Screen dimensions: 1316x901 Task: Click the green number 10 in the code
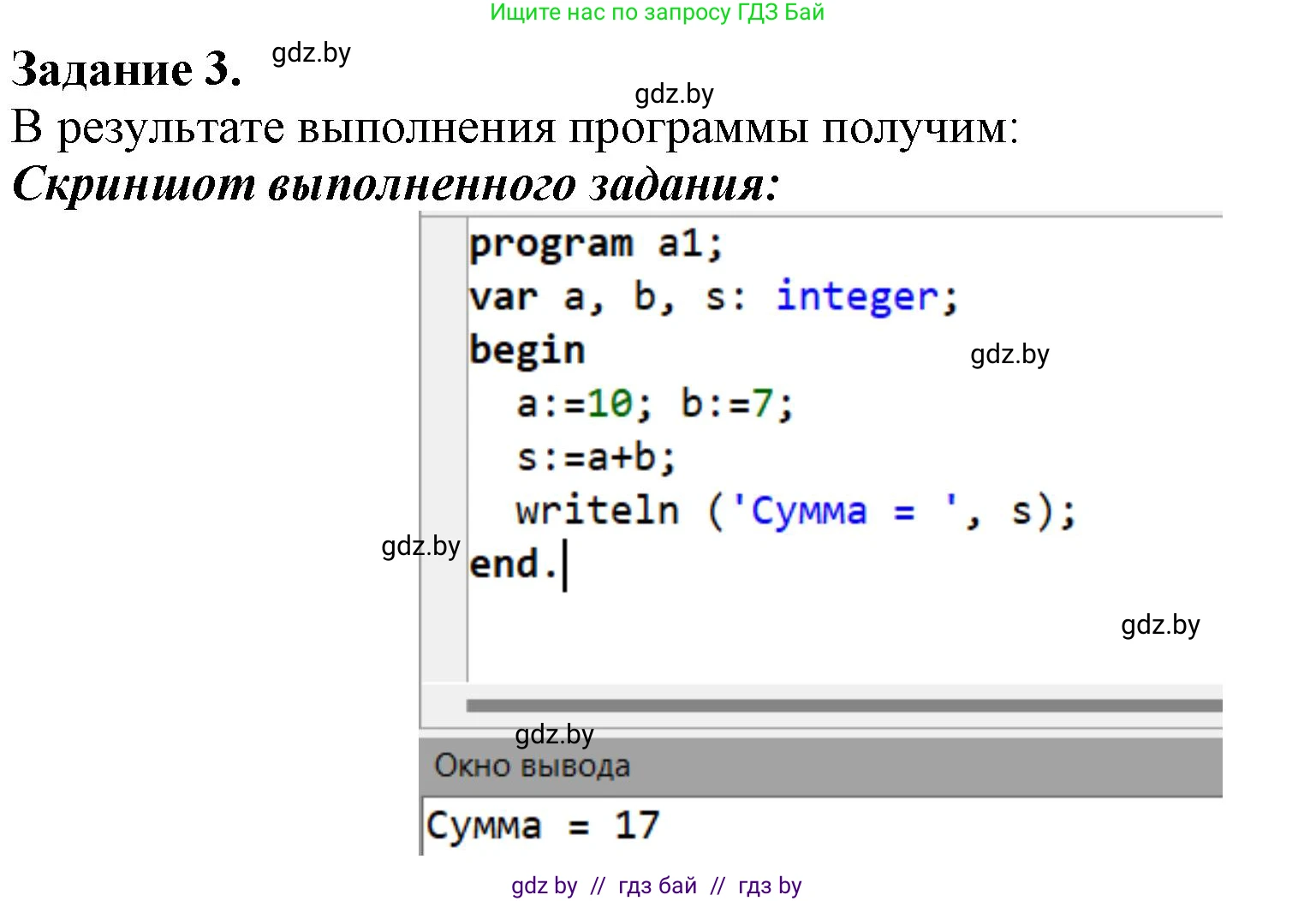(x=610, y=403)
